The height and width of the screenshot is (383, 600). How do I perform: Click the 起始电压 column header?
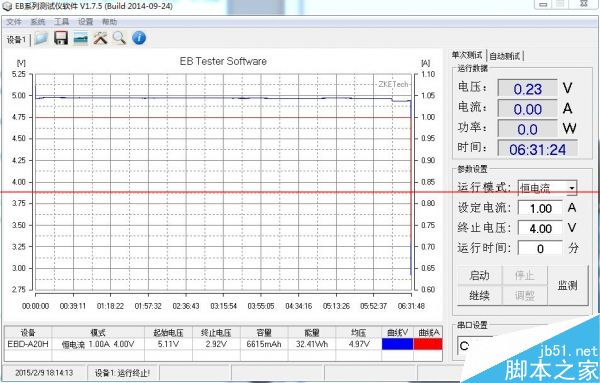[168, 332]
